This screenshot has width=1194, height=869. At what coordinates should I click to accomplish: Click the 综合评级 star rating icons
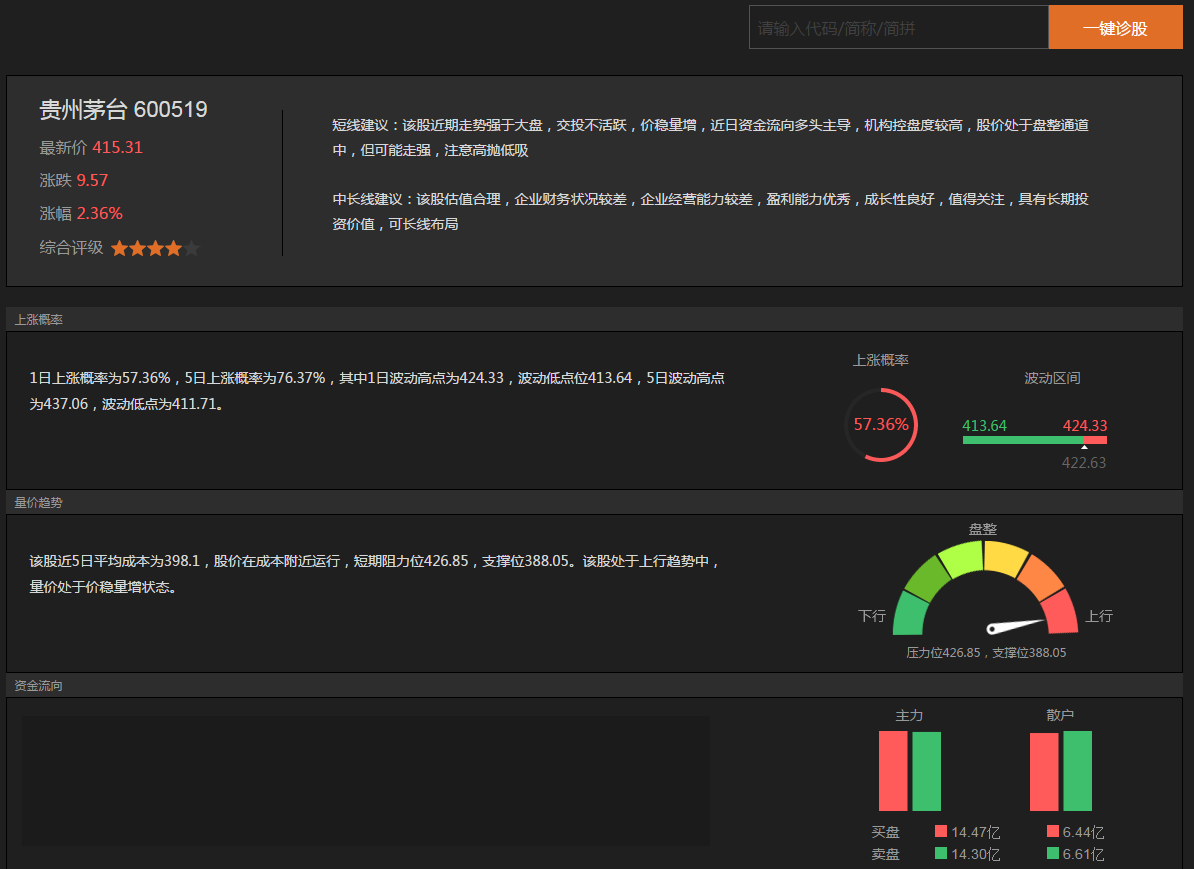[x=155, y=248]
